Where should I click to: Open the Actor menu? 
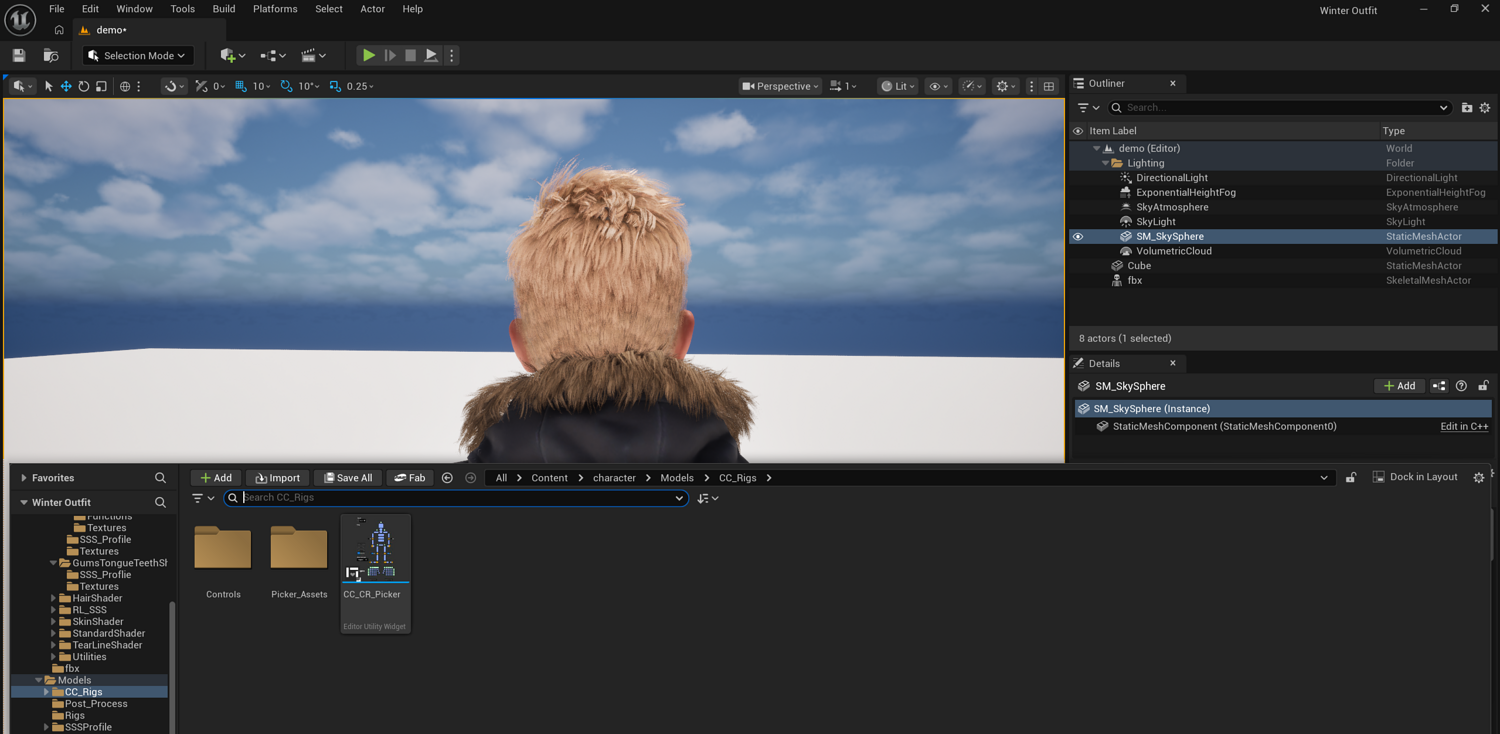(x=372, y=9)
